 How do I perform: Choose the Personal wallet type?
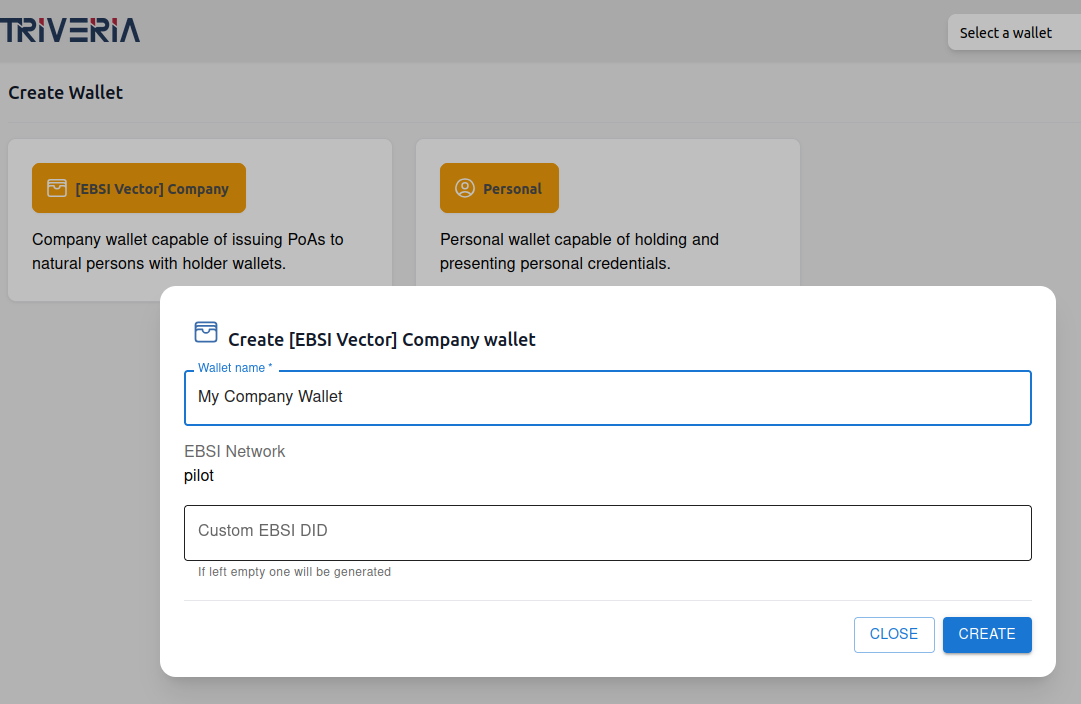[x=499, y=188]
